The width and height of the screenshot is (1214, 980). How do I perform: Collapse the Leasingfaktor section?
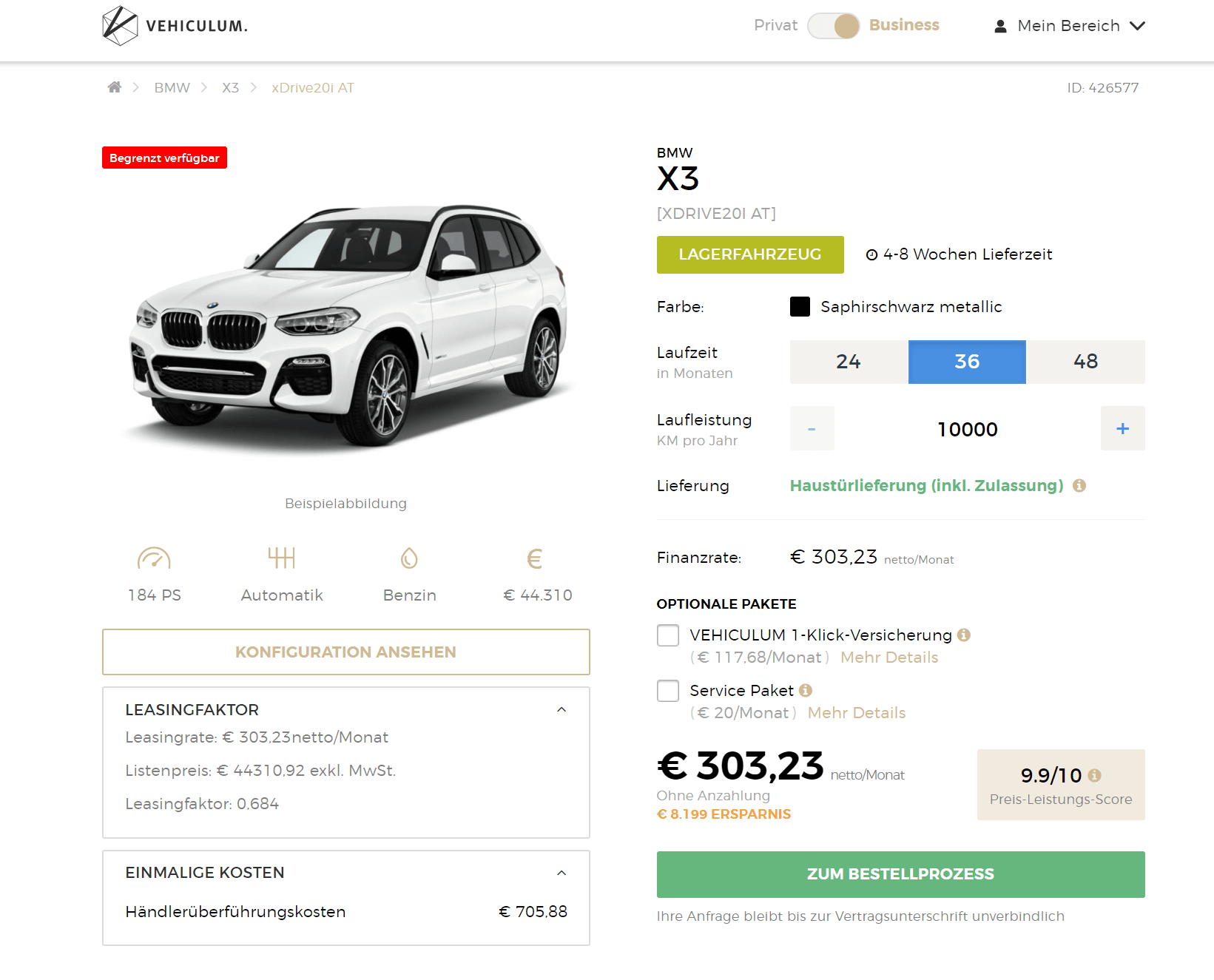[562, 710]
